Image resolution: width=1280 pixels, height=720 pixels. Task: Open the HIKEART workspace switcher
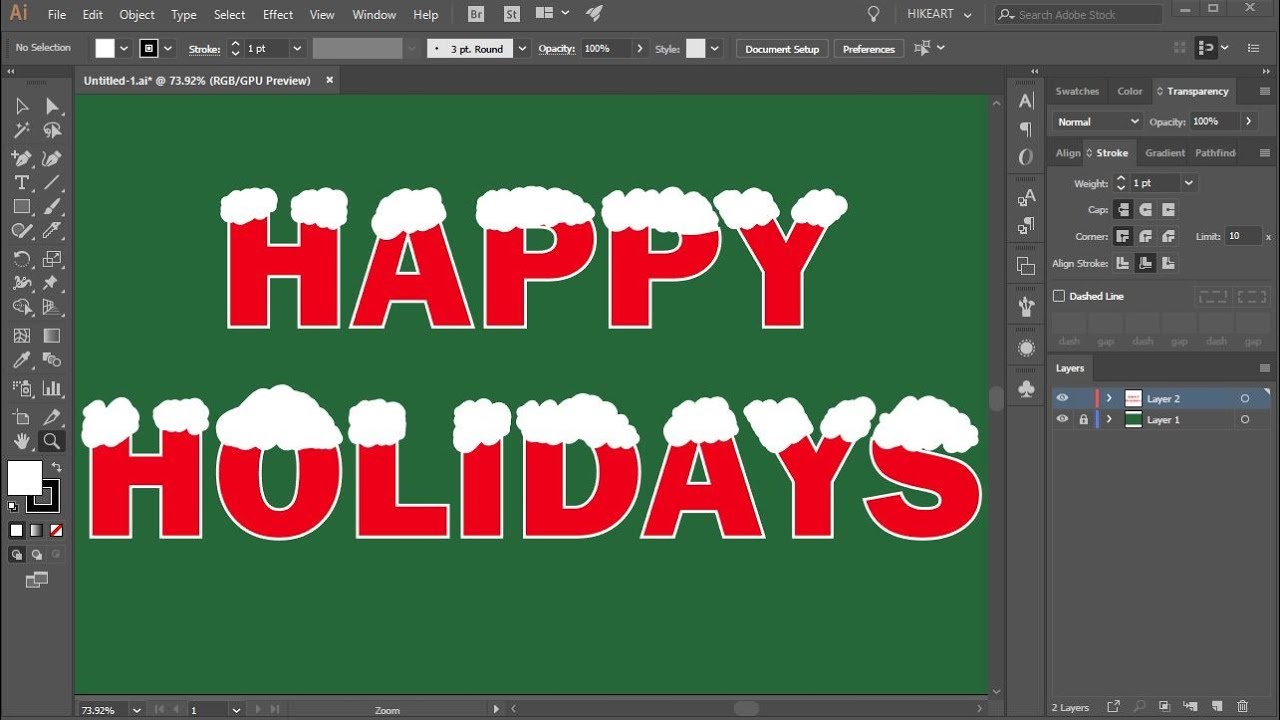coord(937,14)
